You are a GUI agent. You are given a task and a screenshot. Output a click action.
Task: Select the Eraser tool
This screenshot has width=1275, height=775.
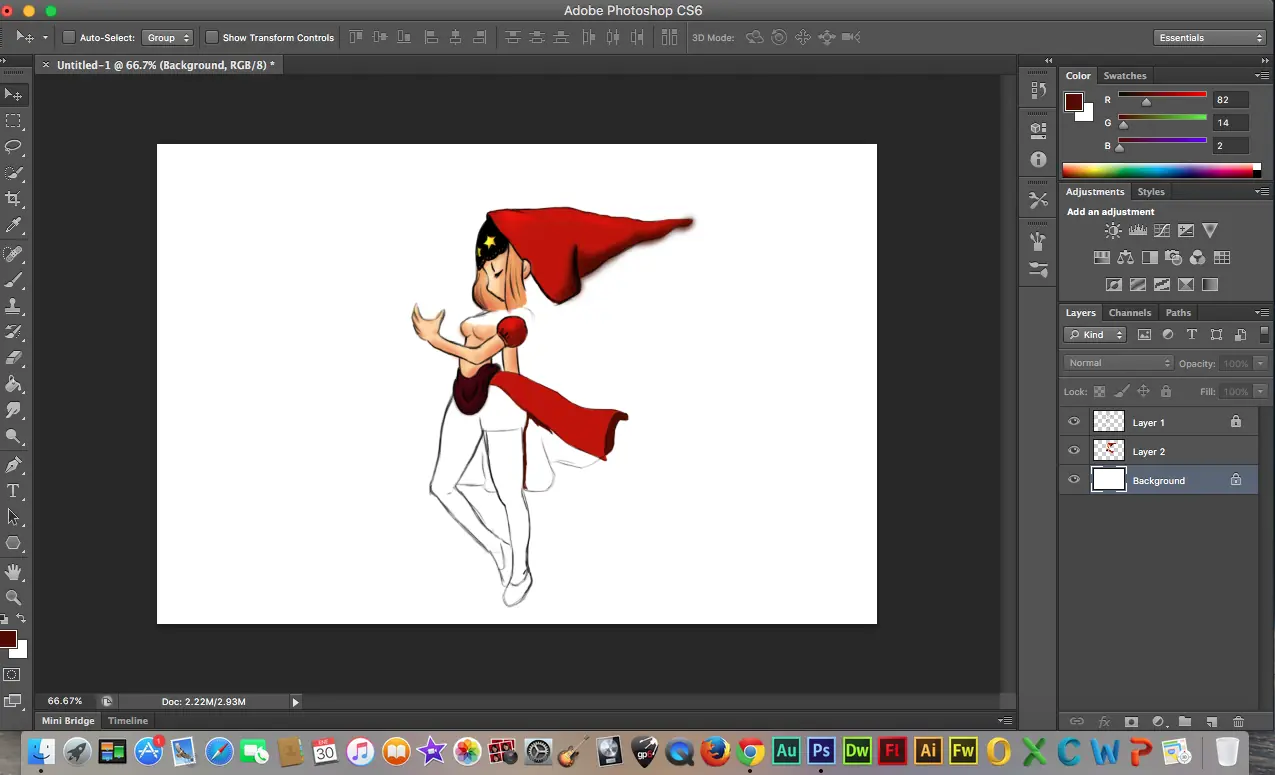[14, 357]
